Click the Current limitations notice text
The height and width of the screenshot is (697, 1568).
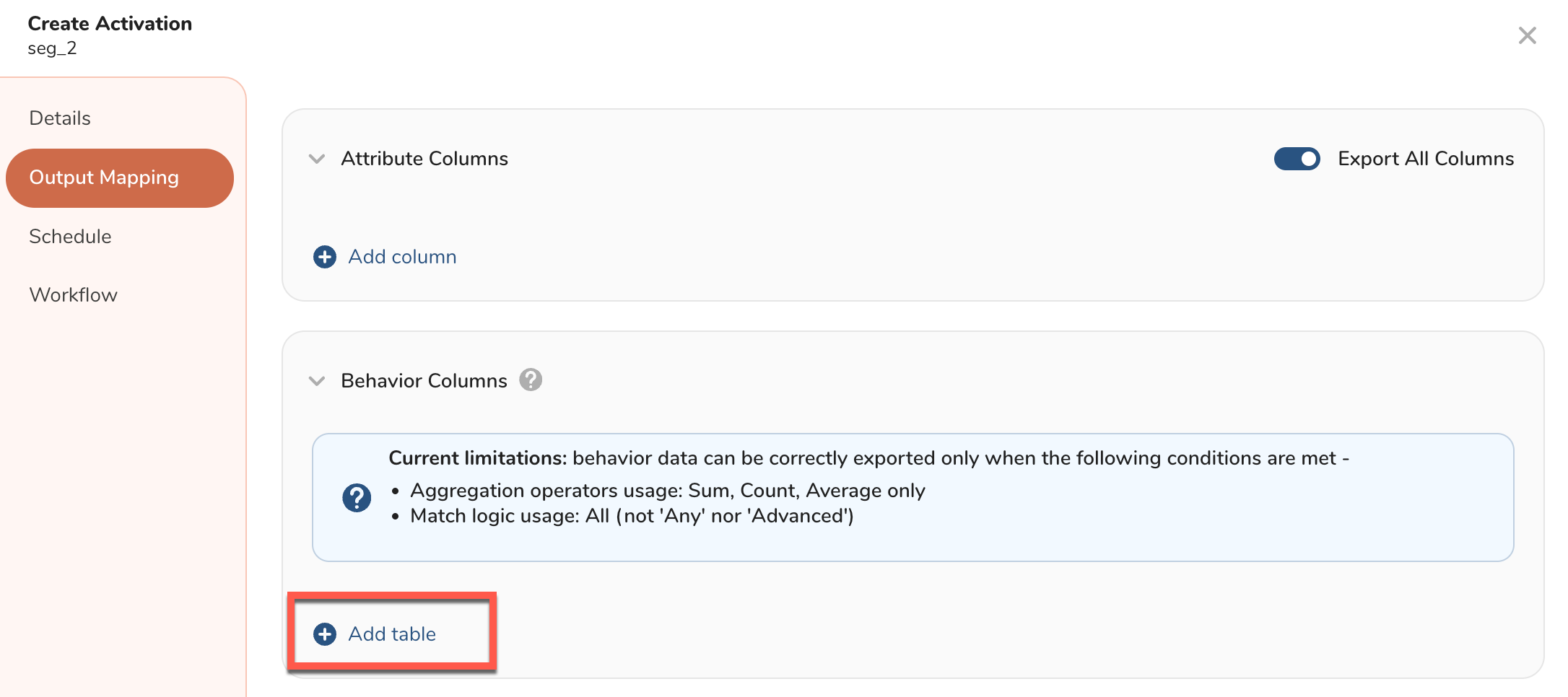click(x=868, y=459)
